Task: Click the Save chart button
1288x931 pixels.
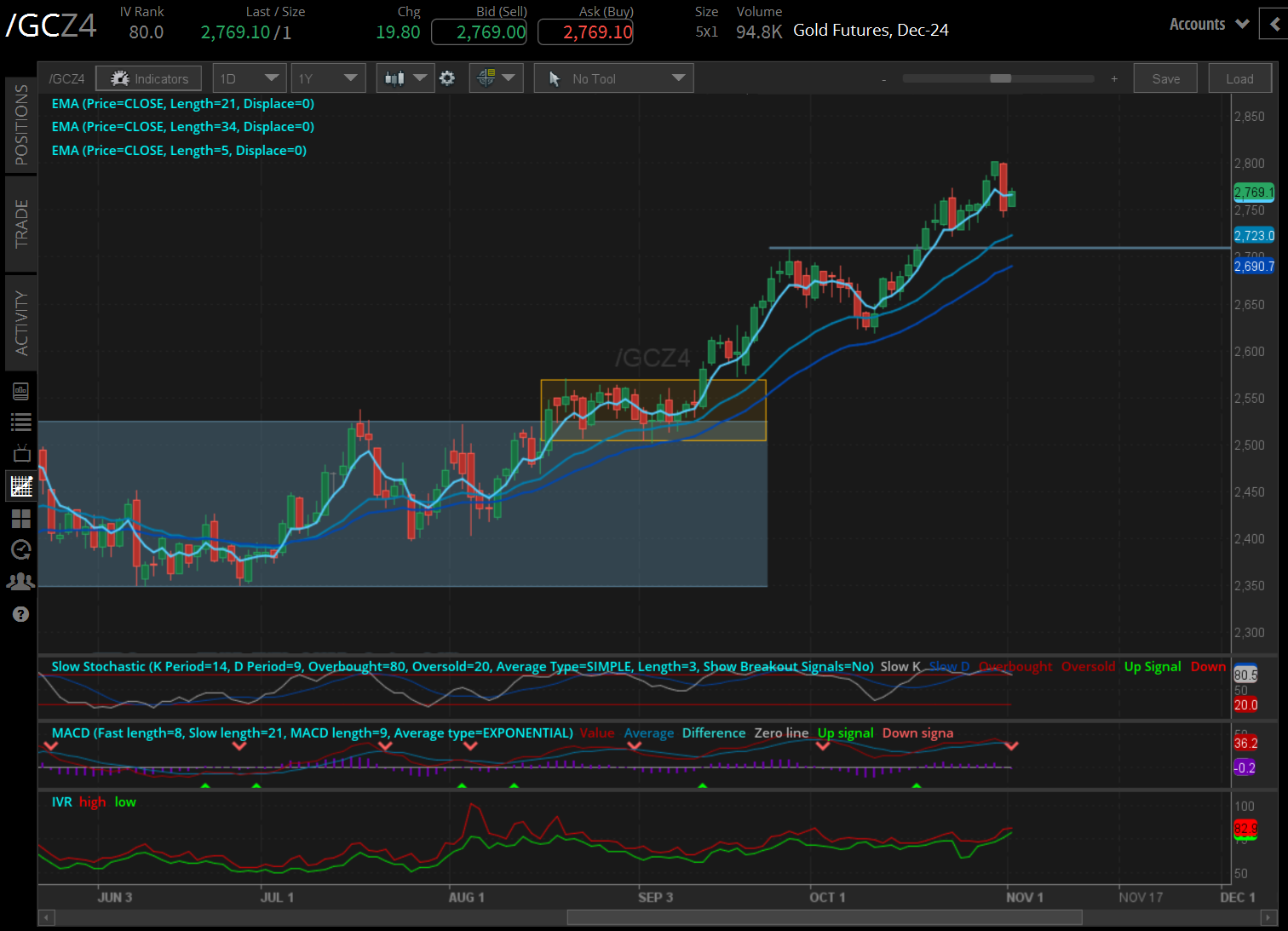Action: [1165, 78]
